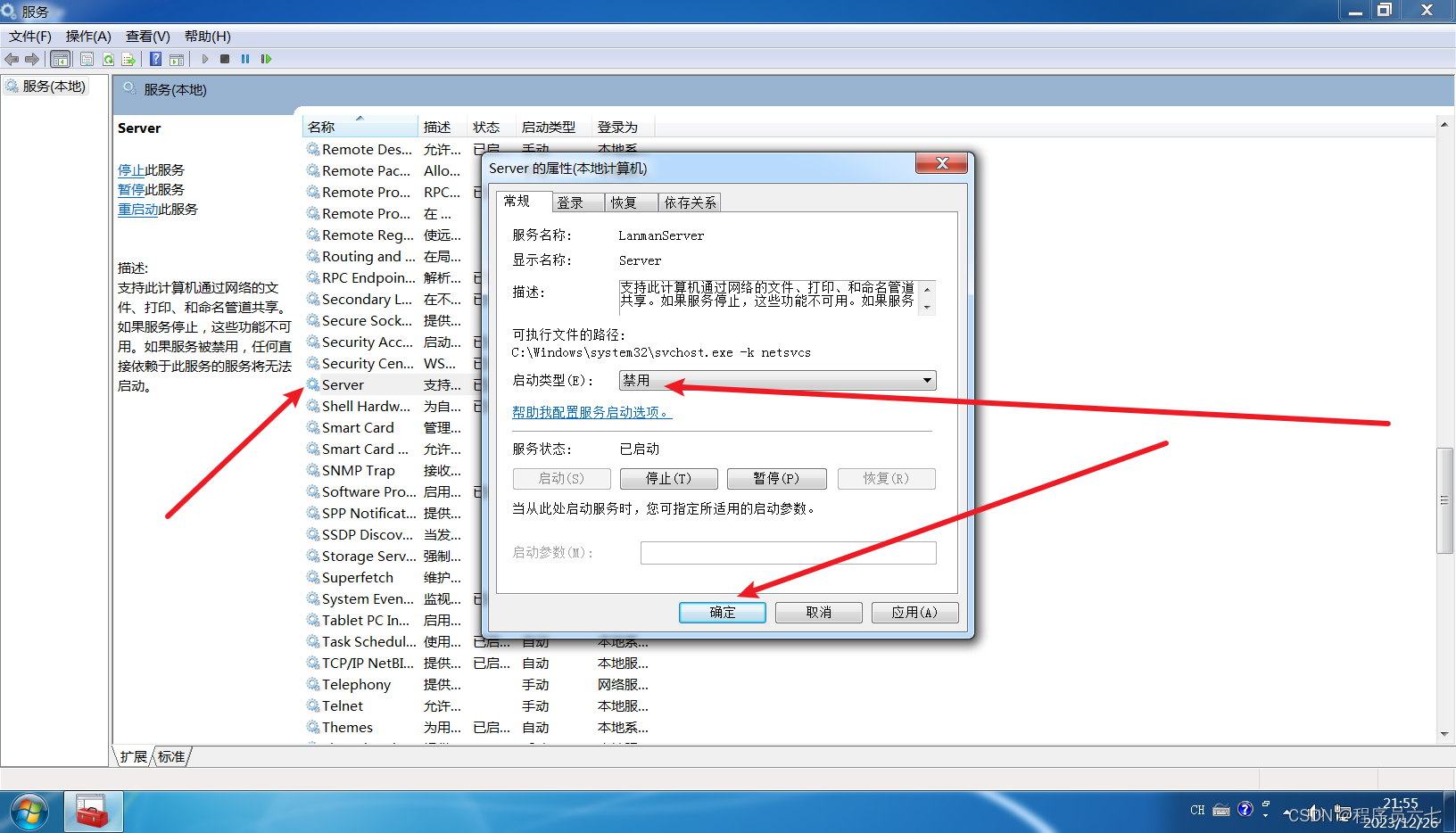Click the Properties toolbar icon
1456x833 pixels.
pos(87,59)
